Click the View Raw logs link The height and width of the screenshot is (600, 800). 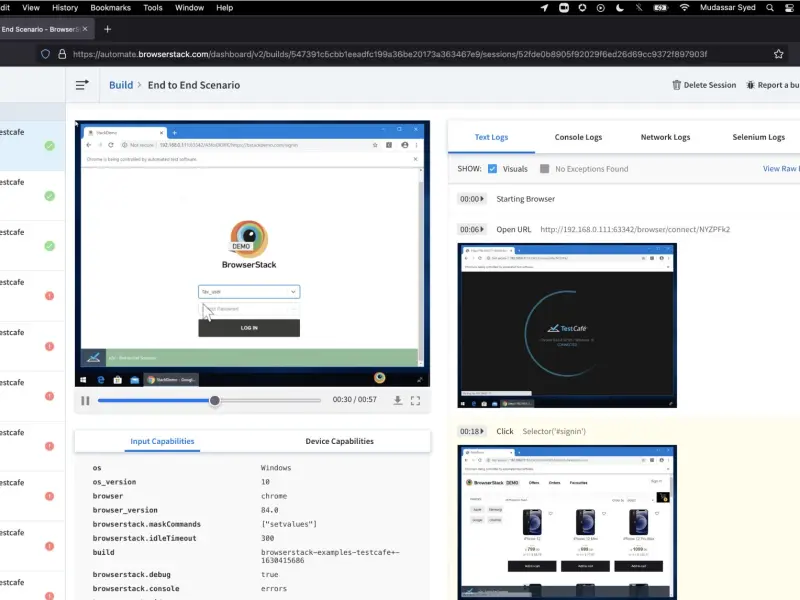coord(781,169)
